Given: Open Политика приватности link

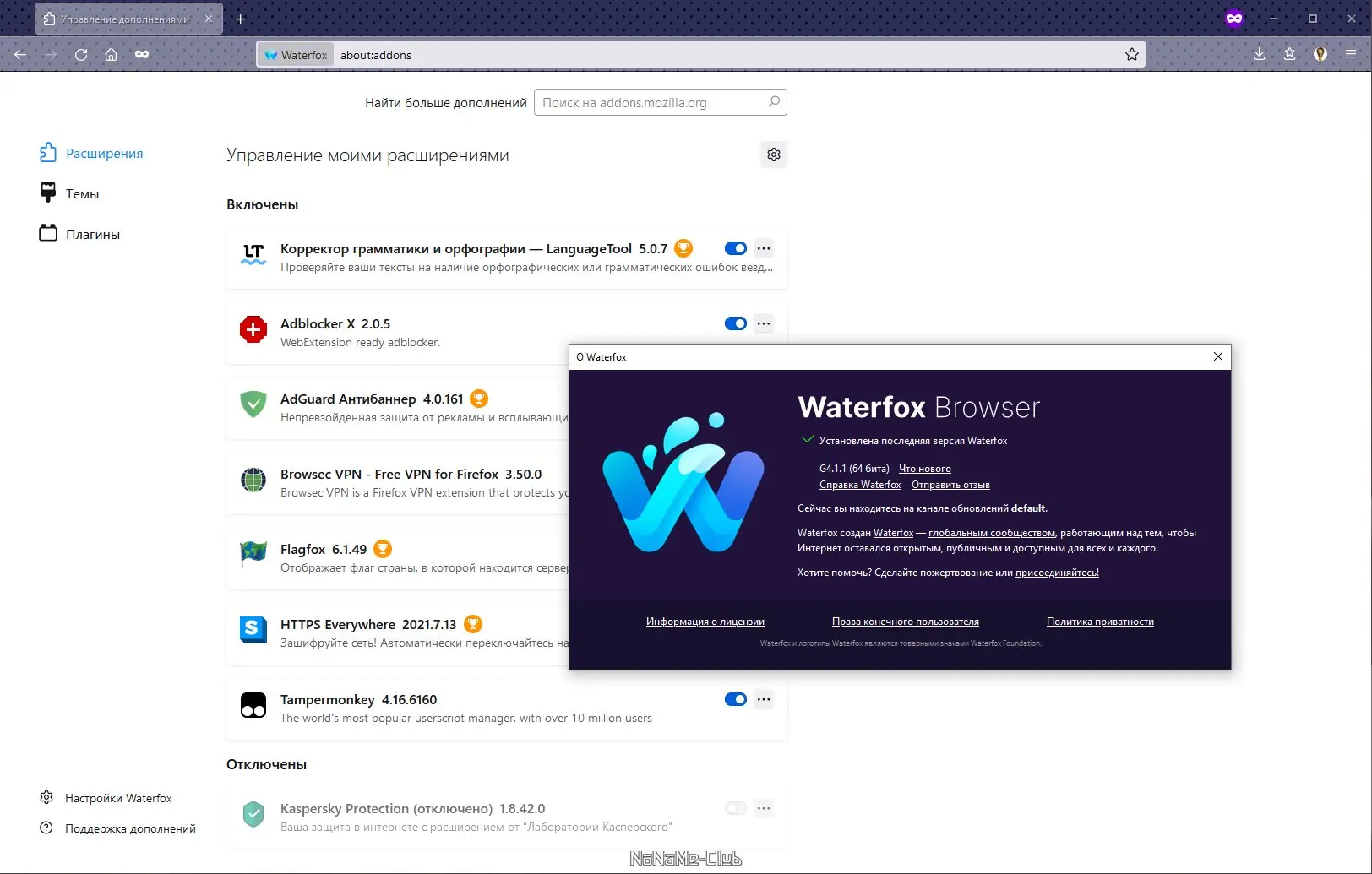Looking at the screenshot, I should tap(1100, 622).
